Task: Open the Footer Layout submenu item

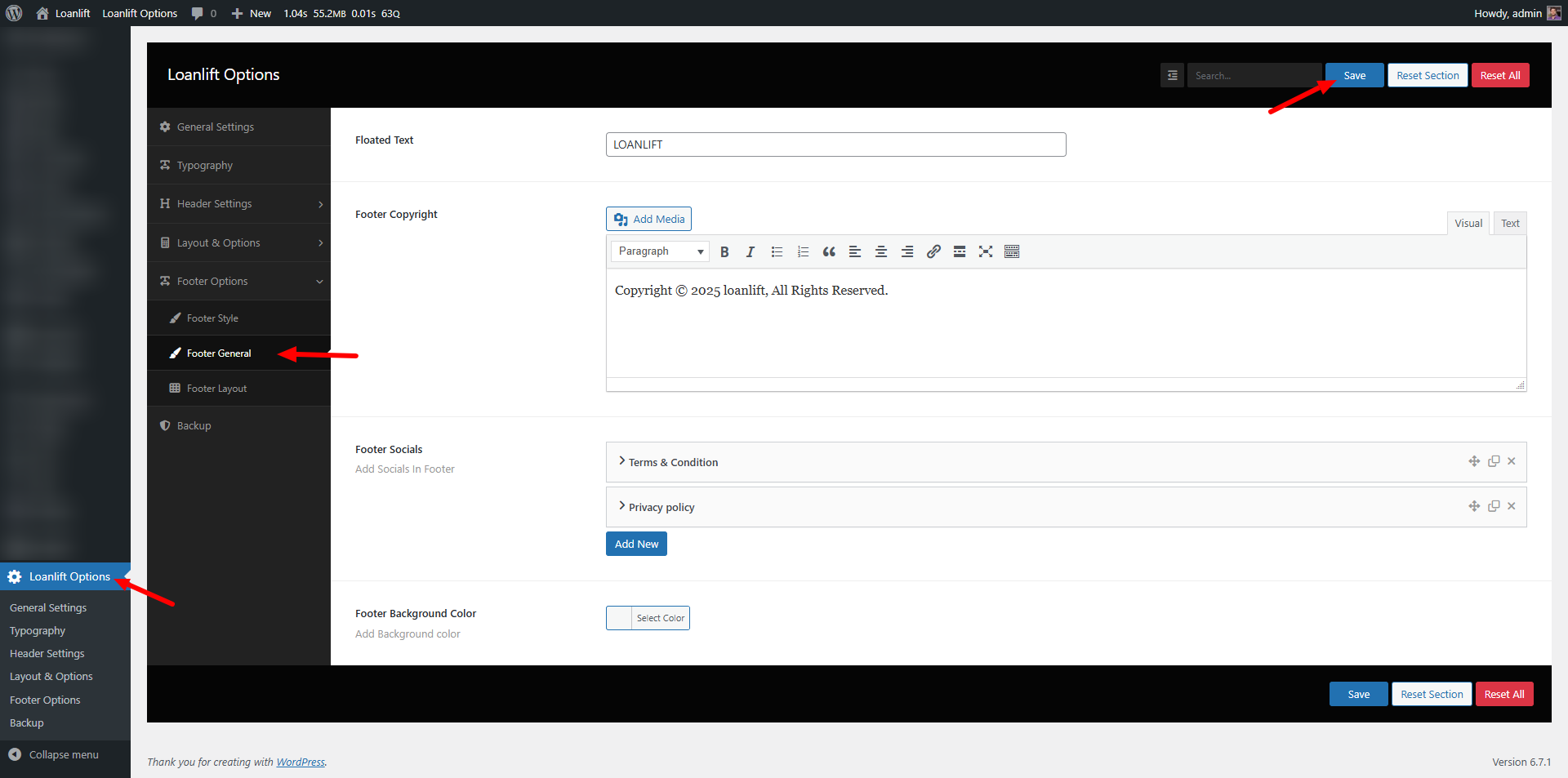Action: pos(216,389)
